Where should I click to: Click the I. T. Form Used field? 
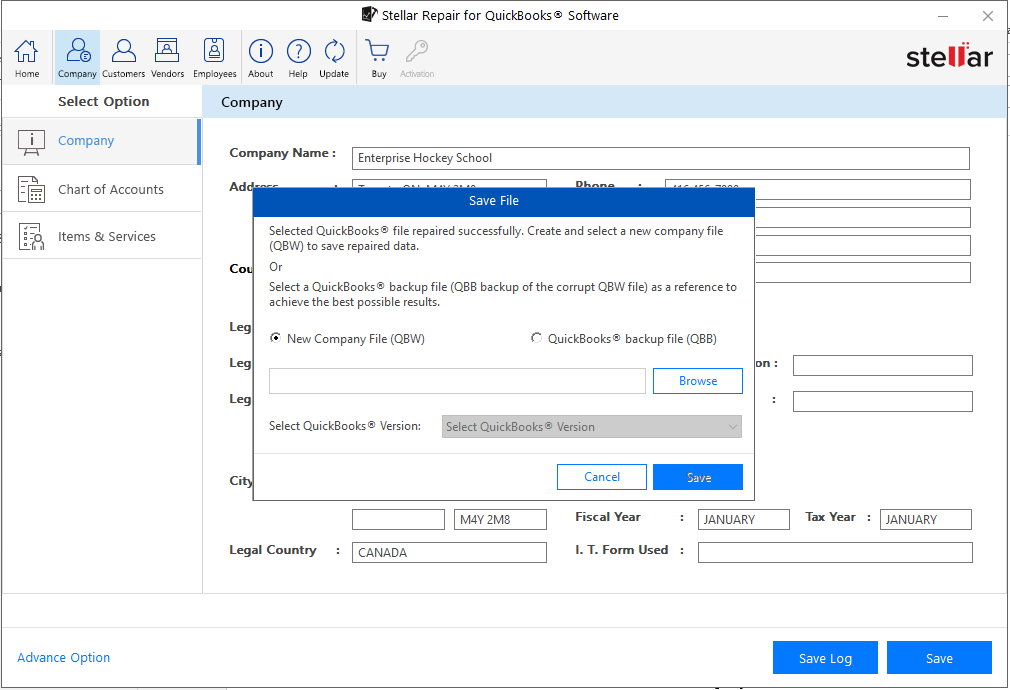click(x=835, y=553)
